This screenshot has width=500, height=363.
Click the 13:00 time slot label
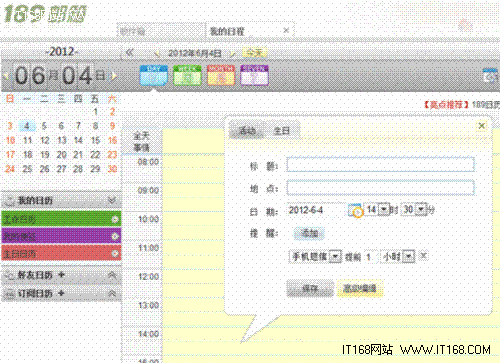(x=148, y=306)
